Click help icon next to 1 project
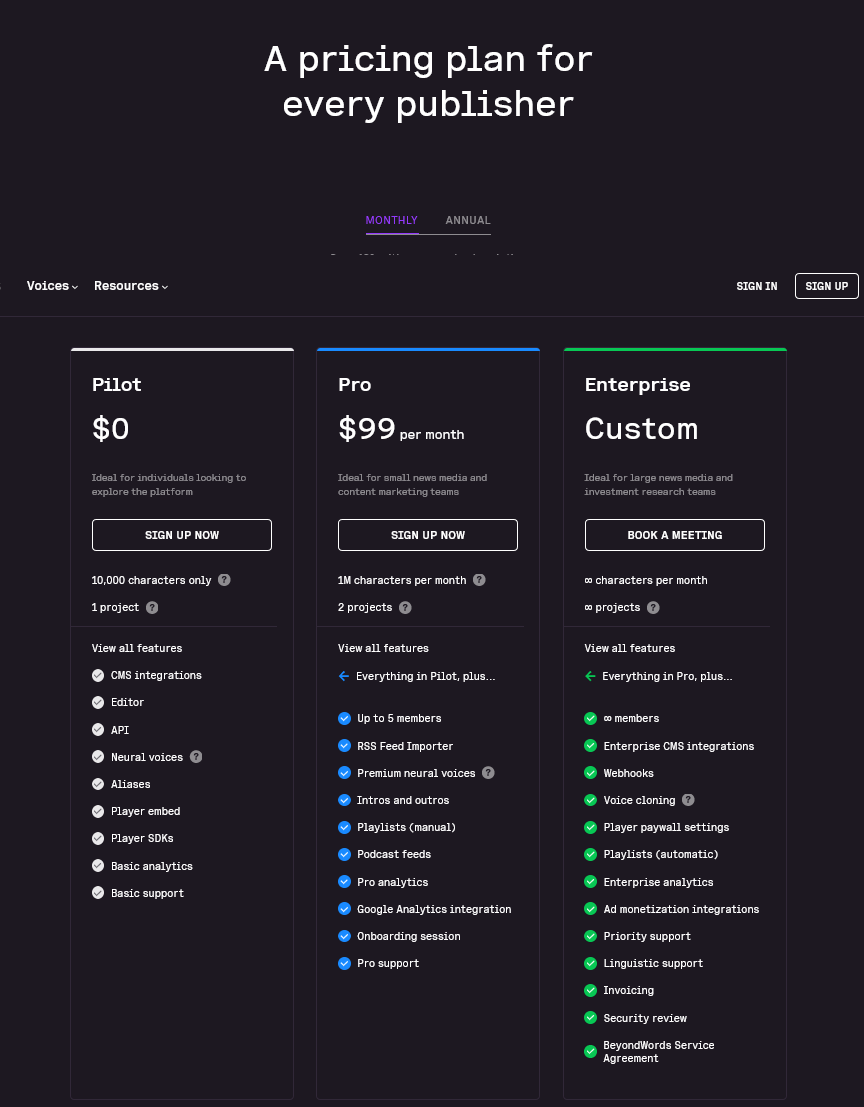Viewport: 864px width, 1107px height. 152,607
